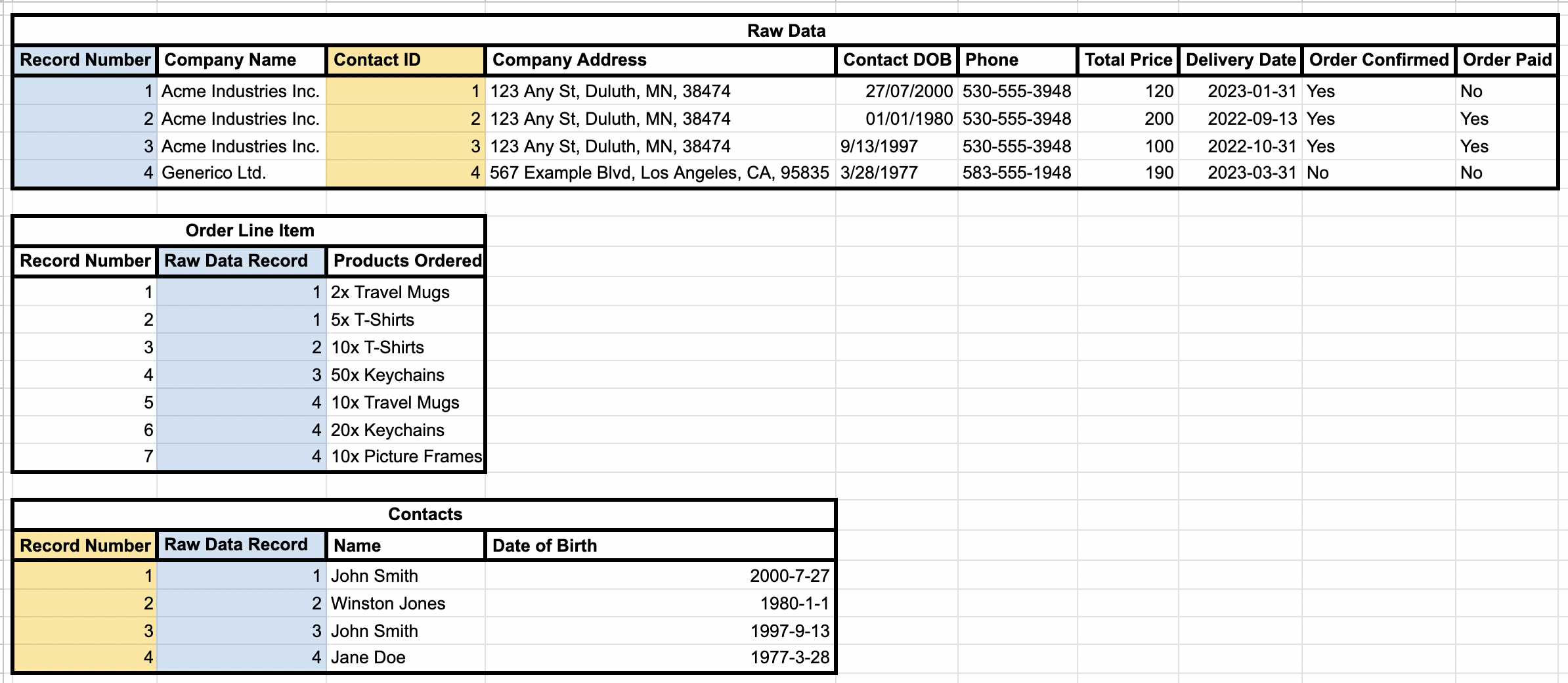This screenshot has height=683, width=1568.
Task: Select the 583-555-1948 phone cell
Action: (x=1018, y=173)
